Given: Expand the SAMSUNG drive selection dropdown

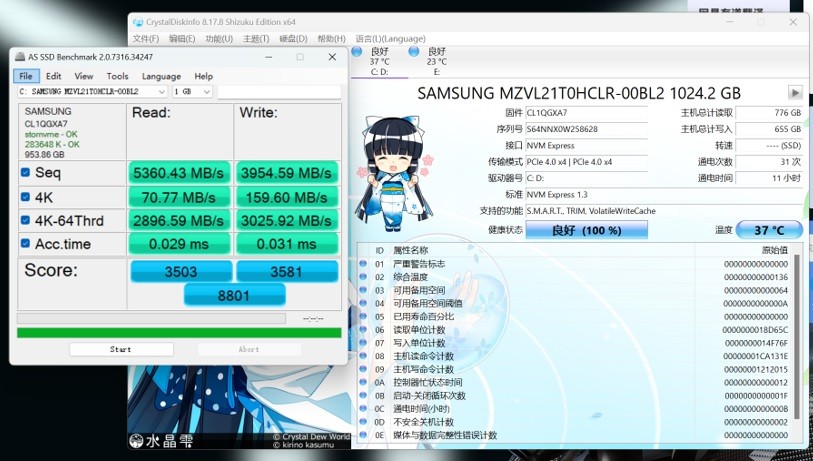Looking at the screenshot, I should (162, 92).
